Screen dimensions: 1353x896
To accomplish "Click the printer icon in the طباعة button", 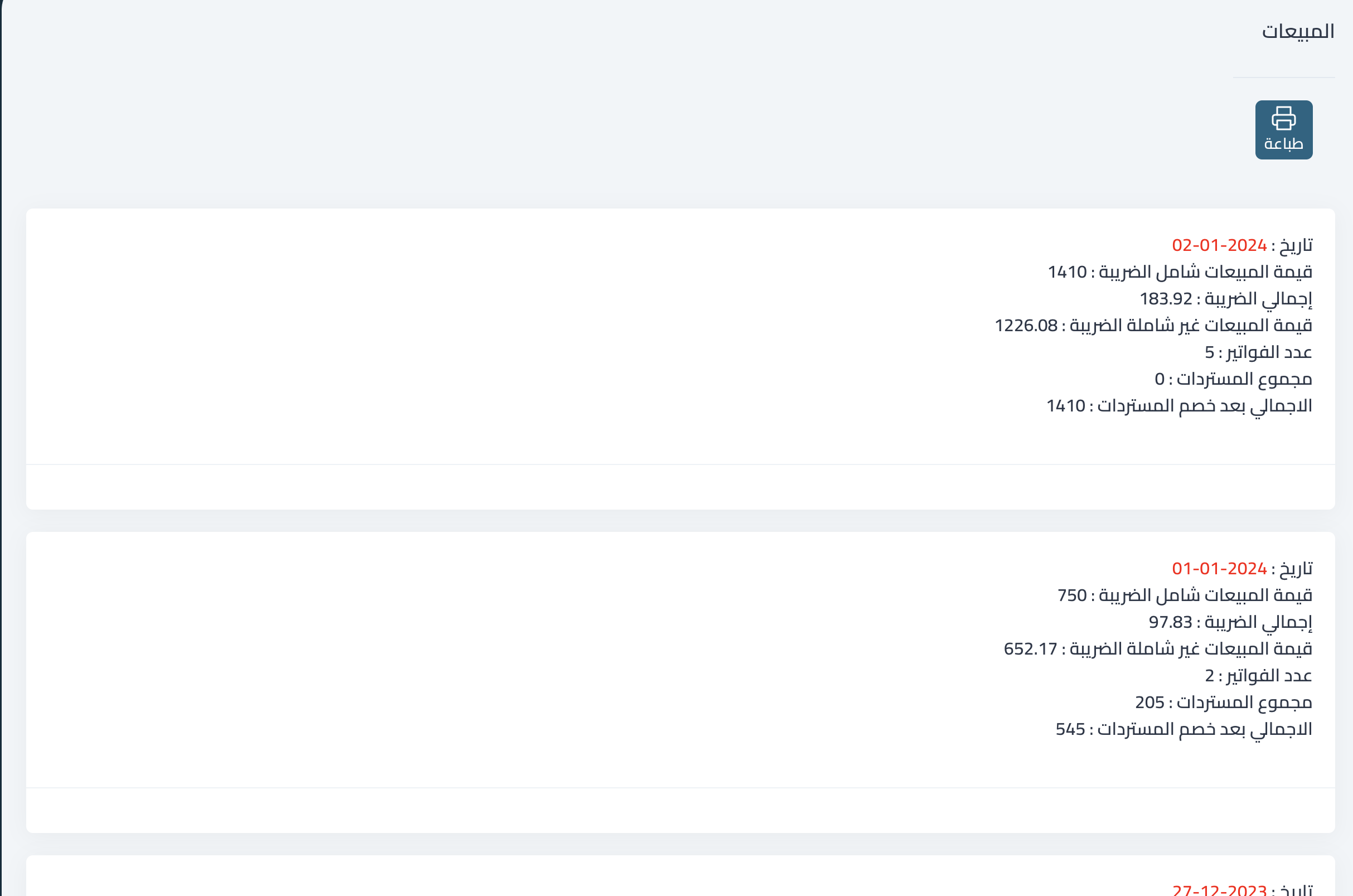I will point(1283,118).
